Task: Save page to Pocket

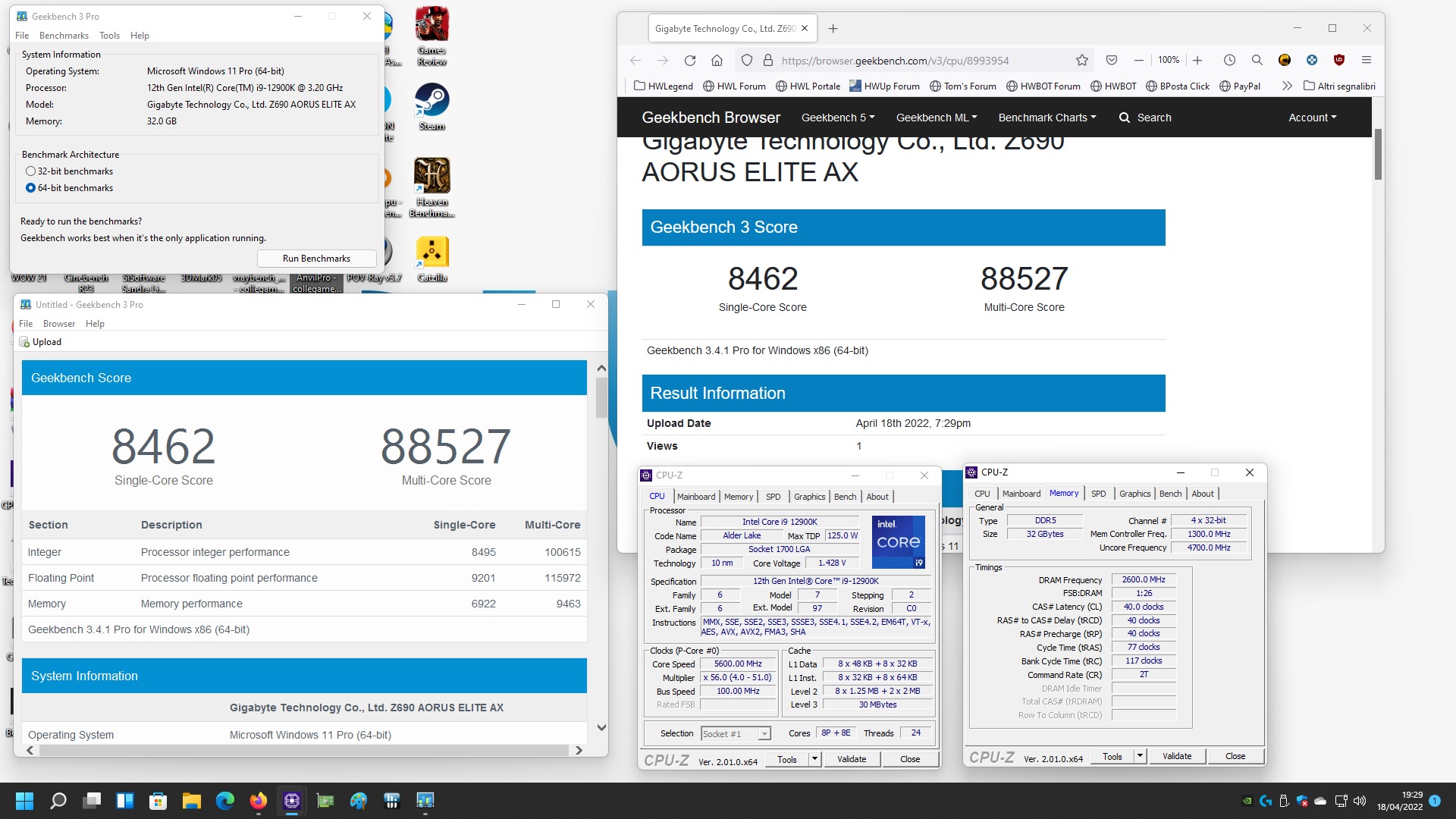Action: (1112, 61)
